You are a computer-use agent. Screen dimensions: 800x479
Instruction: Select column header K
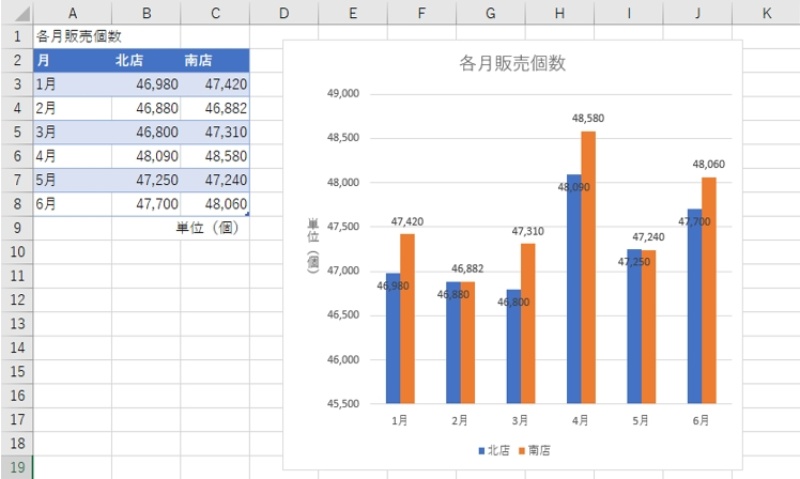tap(765, 12)
